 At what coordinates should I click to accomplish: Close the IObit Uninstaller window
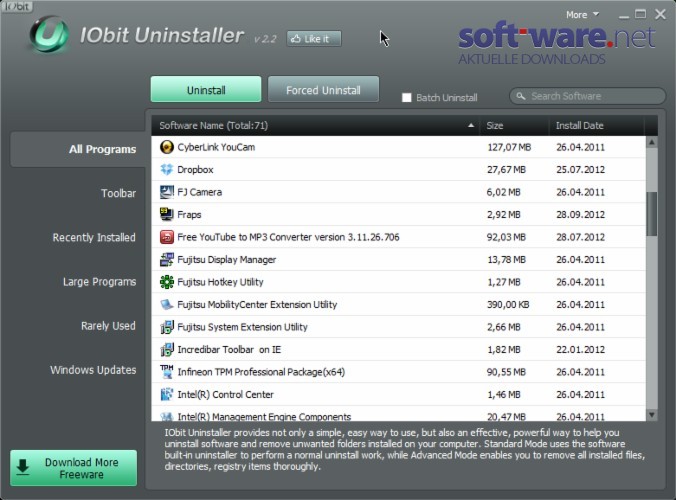click(x=660, y=14)
